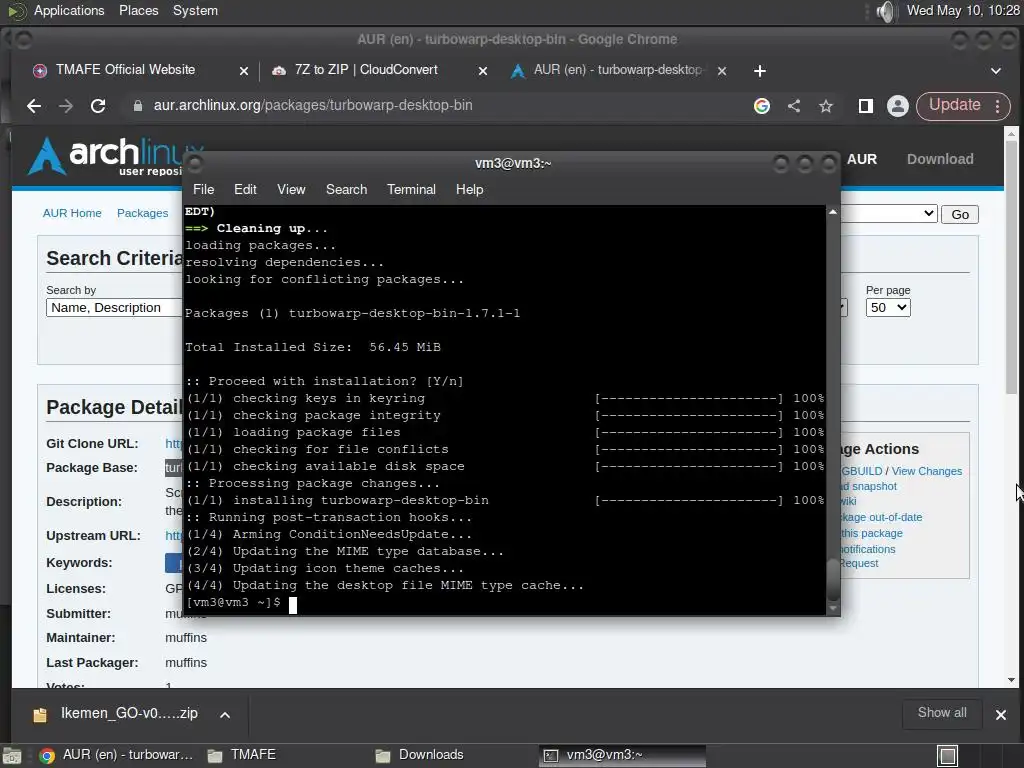The image size is (1024, 768).
Task: Open Chrome side panel icon
Action: pyautogui.click(x=865, y=106)
